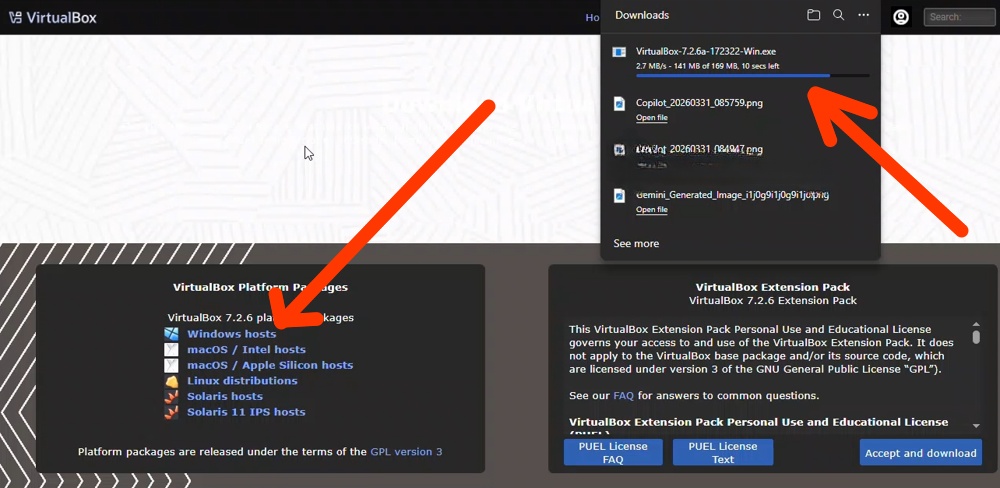
Task: Search downloads using magnifier icon
Action: (839, 15)
